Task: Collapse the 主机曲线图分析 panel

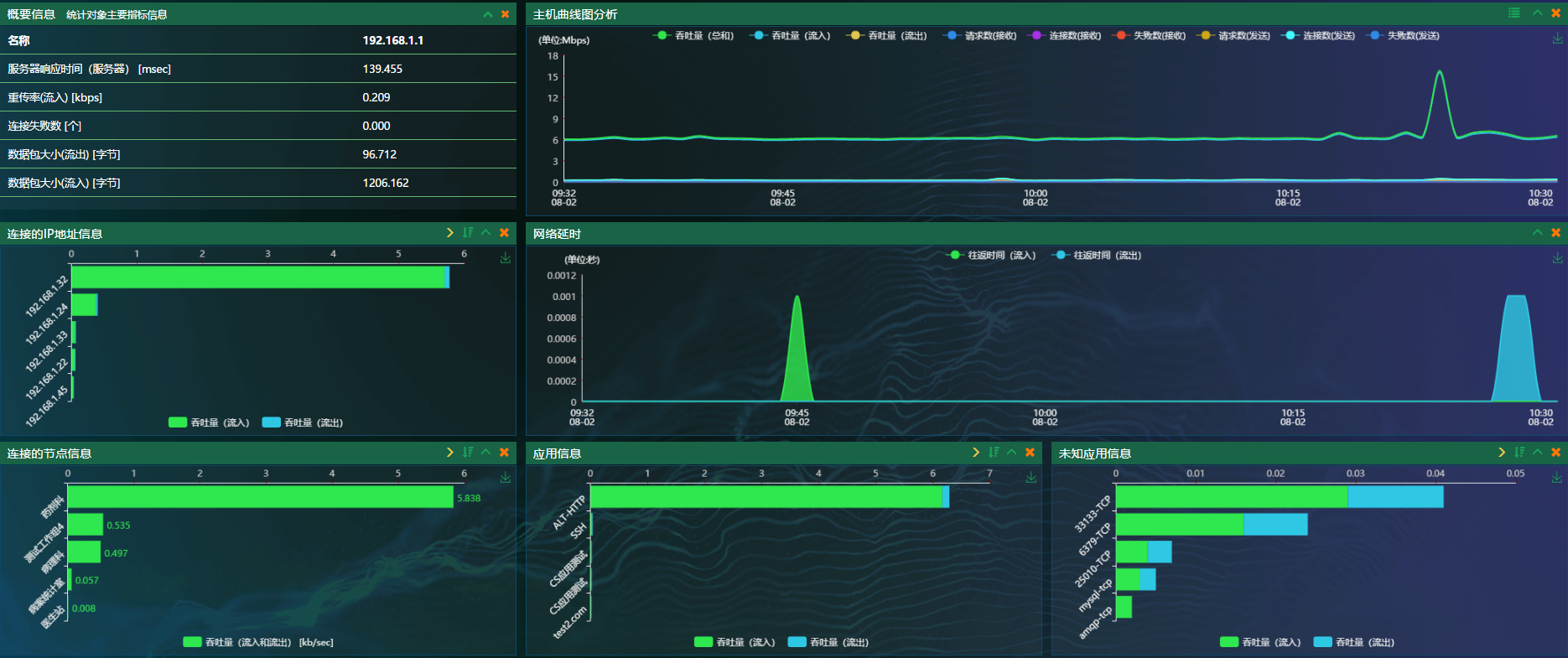Action: (1538, 13)
